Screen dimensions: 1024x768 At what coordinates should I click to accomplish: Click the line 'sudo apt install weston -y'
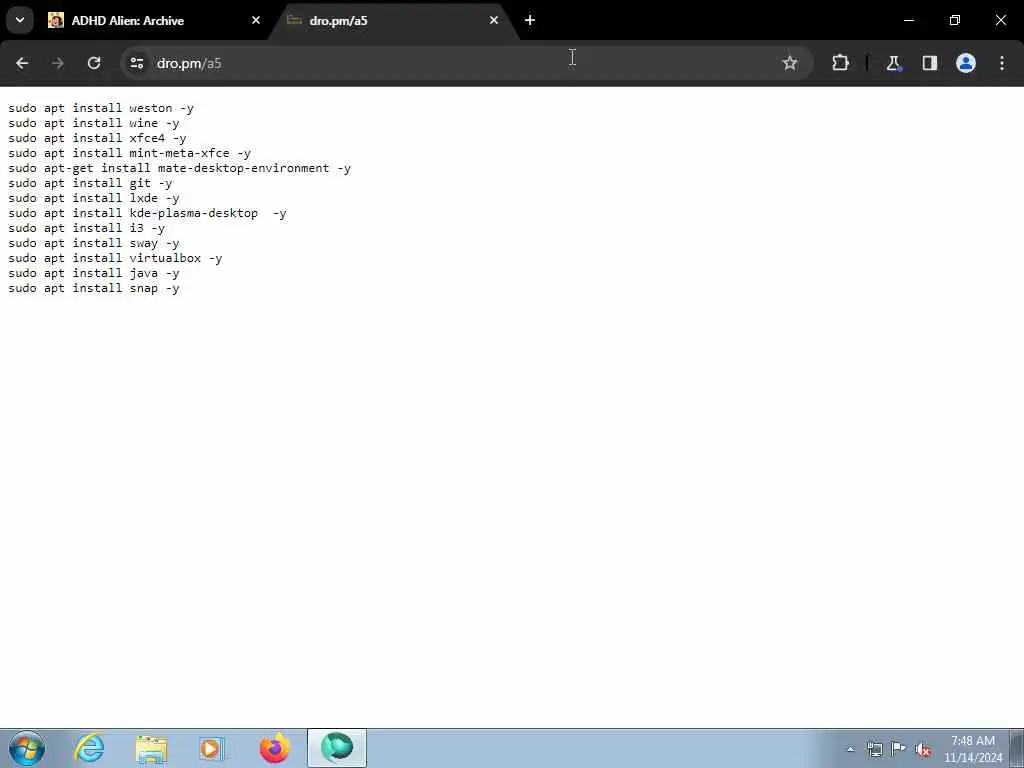coord(101,108)
